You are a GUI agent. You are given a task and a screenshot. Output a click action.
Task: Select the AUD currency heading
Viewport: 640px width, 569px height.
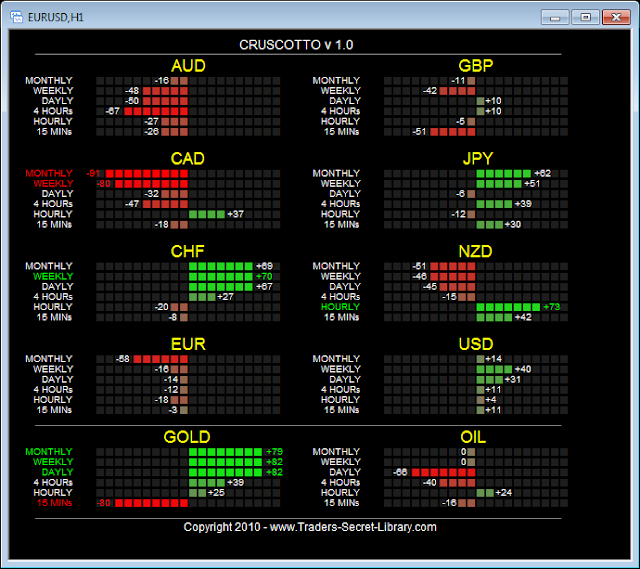pos(188,66)
